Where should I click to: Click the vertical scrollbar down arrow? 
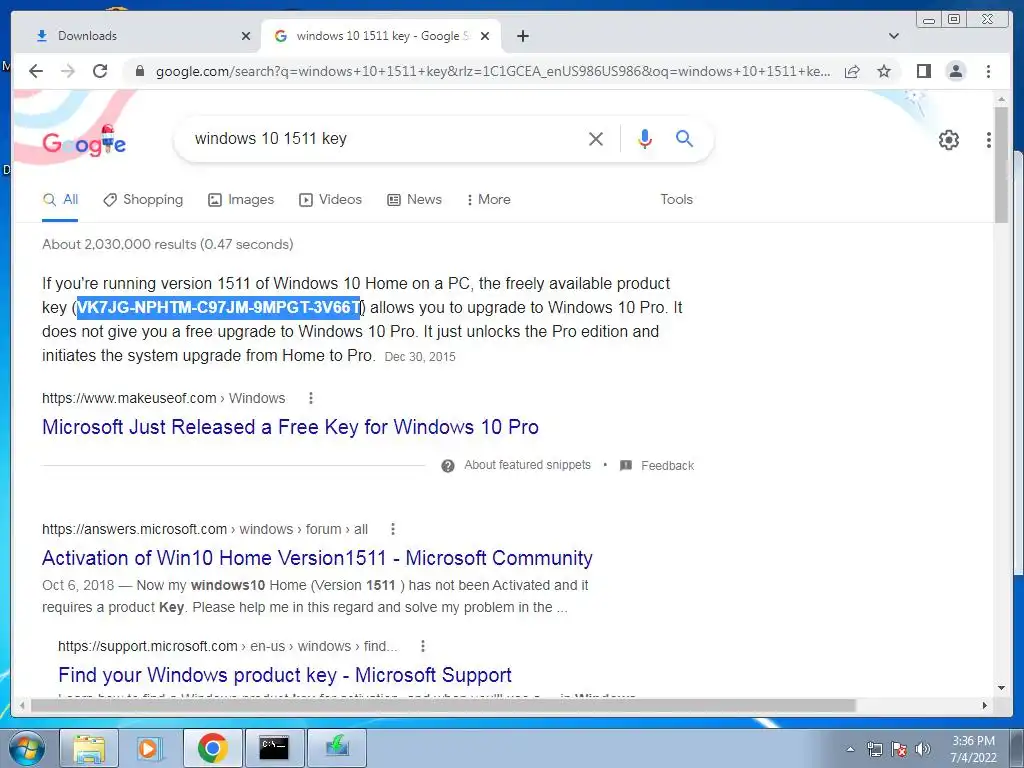(1001, 688)
